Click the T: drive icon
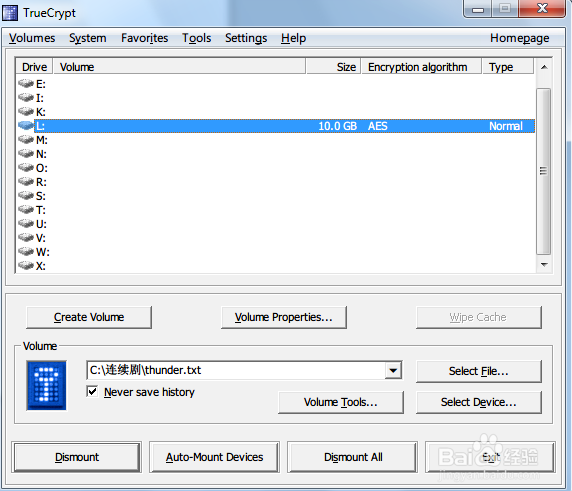 coord(26,209)
